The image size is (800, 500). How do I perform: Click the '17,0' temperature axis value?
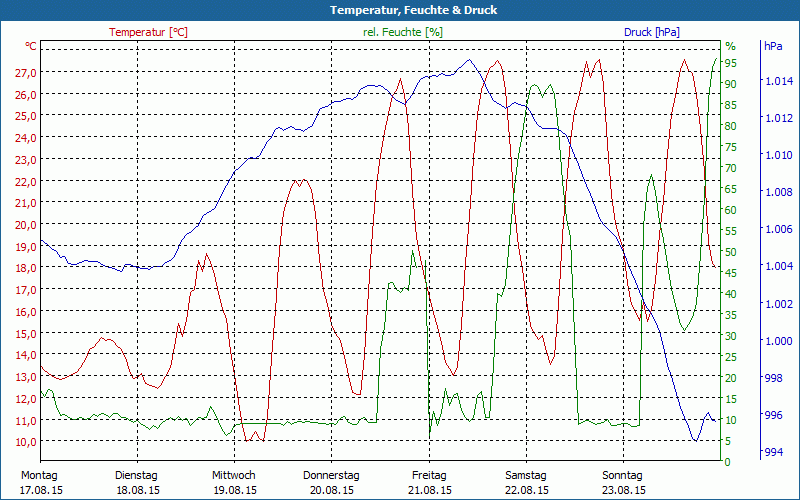click(26, 290)
